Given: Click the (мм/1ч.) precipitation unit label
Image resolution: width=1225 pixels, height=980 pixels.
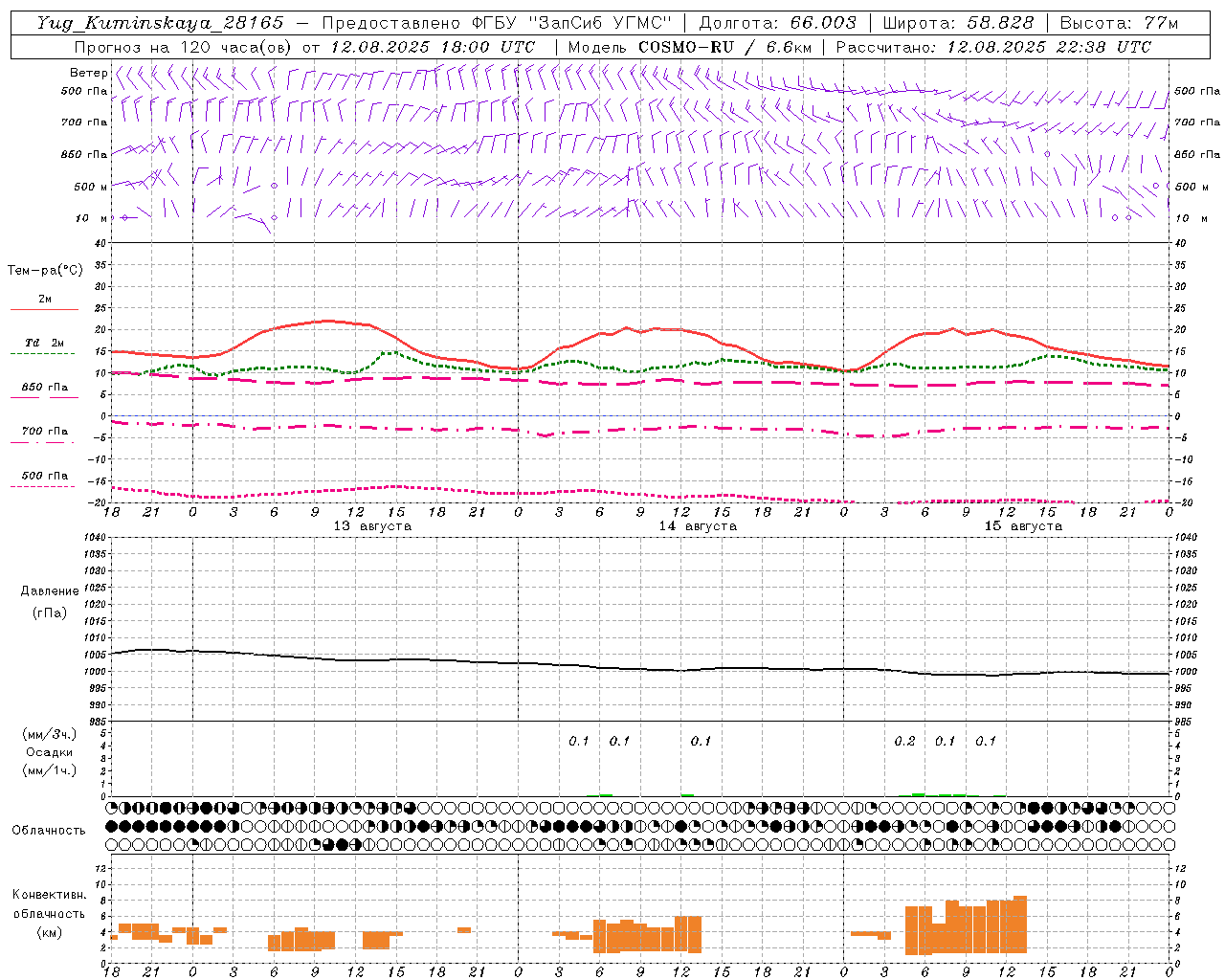Looking at the screenshot, I should click(x=49, y=770).
